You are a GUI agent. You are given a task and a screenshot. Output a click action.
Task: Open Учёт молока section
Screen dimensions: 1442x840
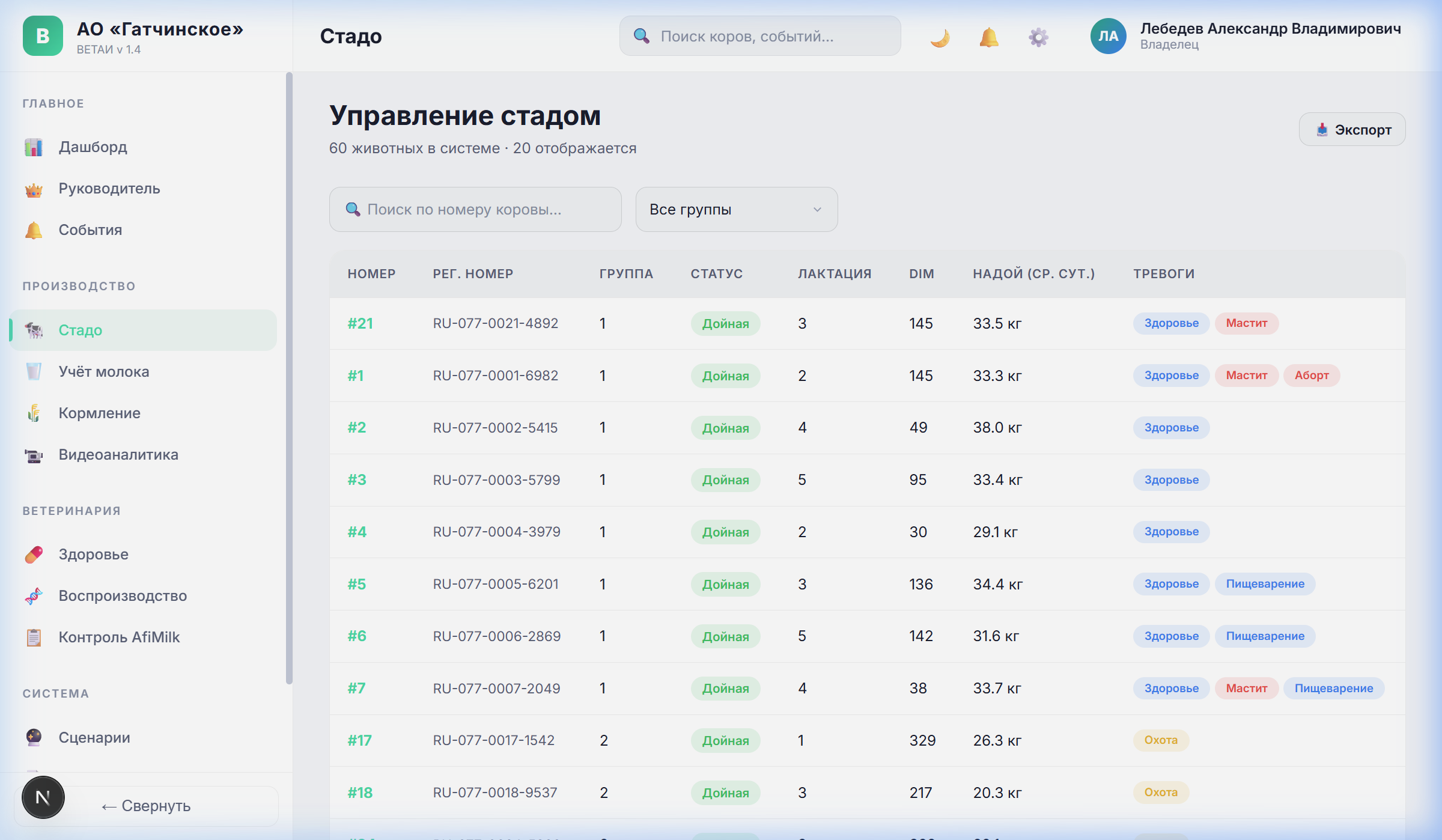pos(103,372)
